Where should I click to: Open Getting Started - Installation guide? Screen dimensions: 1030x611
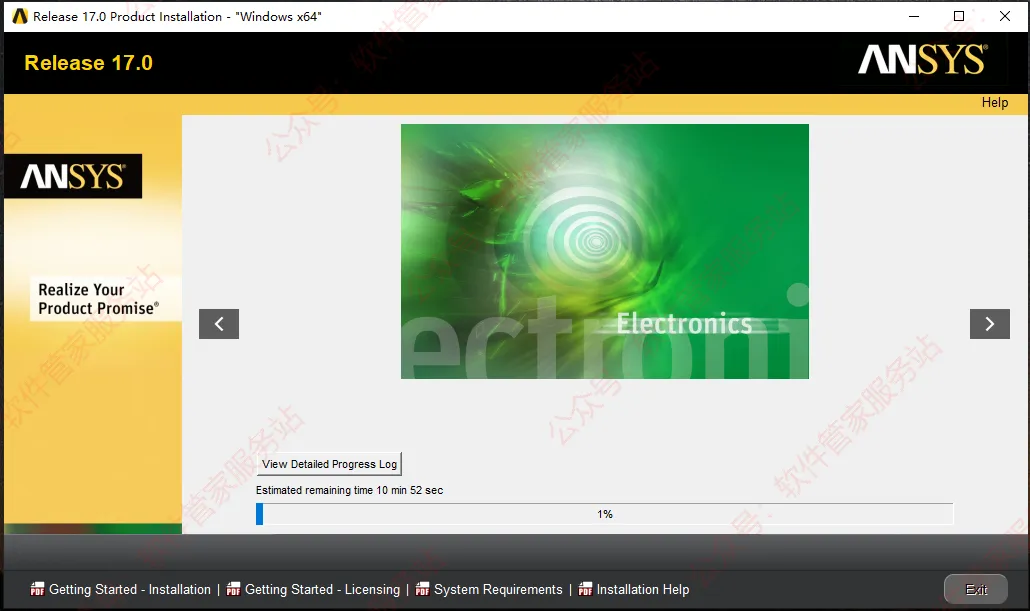(130, 589)
